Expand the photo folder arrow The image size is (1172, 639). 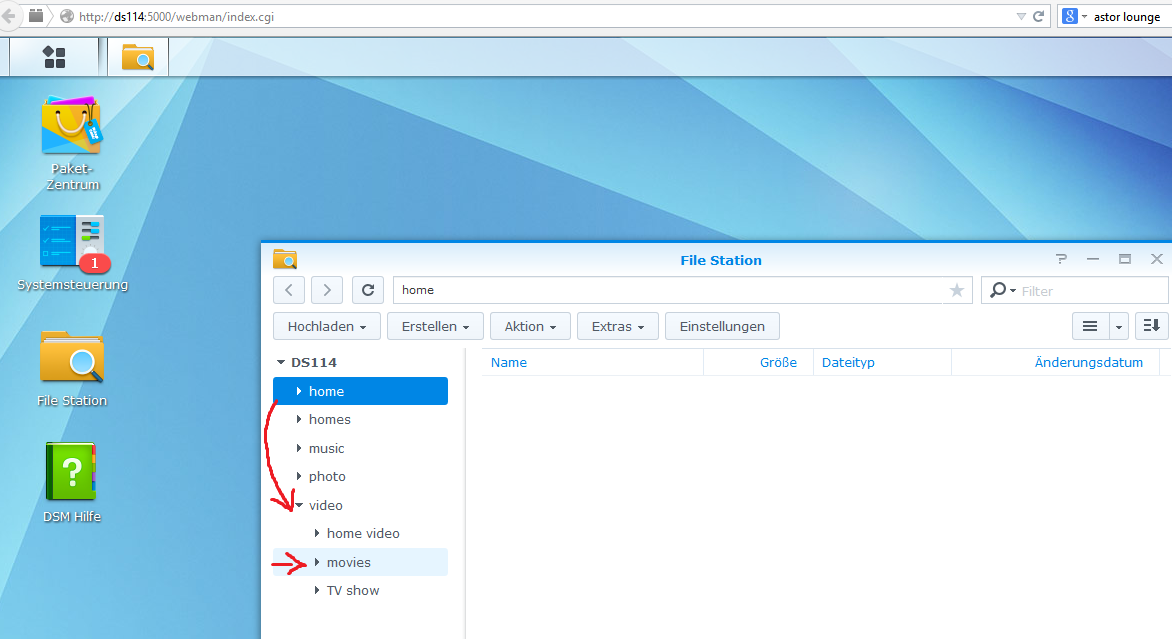coord(299,476)
